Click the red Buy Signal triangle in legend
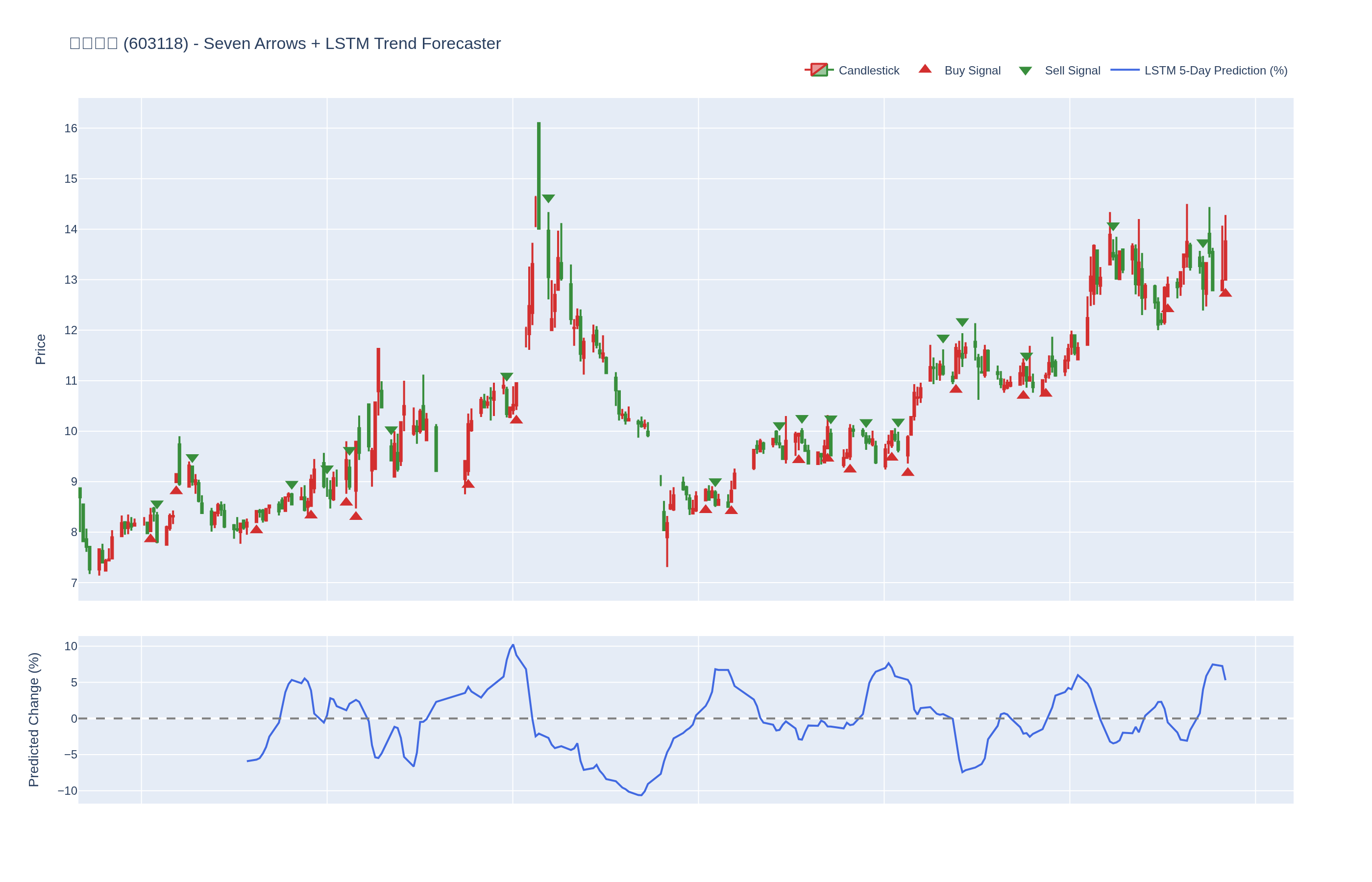1372x882 pixels. point(925,69)
